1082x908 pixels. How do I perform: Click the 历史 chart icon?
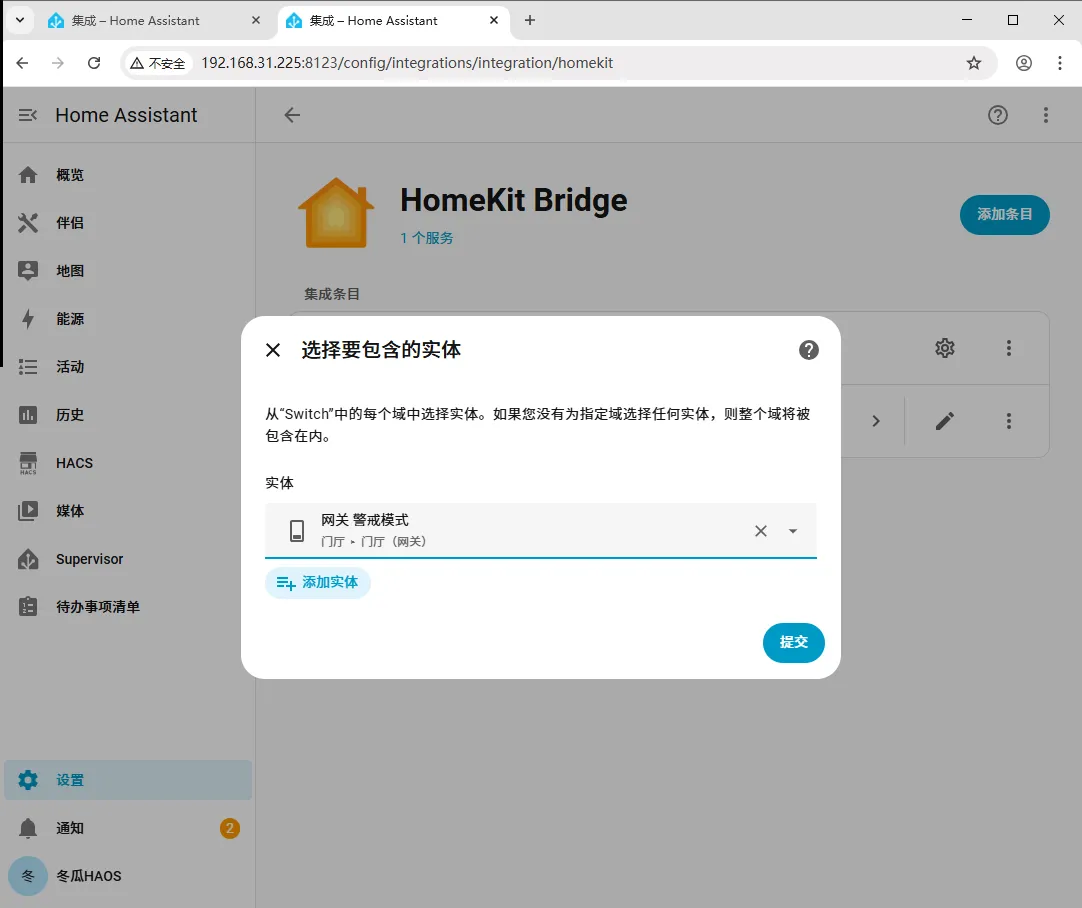click(28, 415)
